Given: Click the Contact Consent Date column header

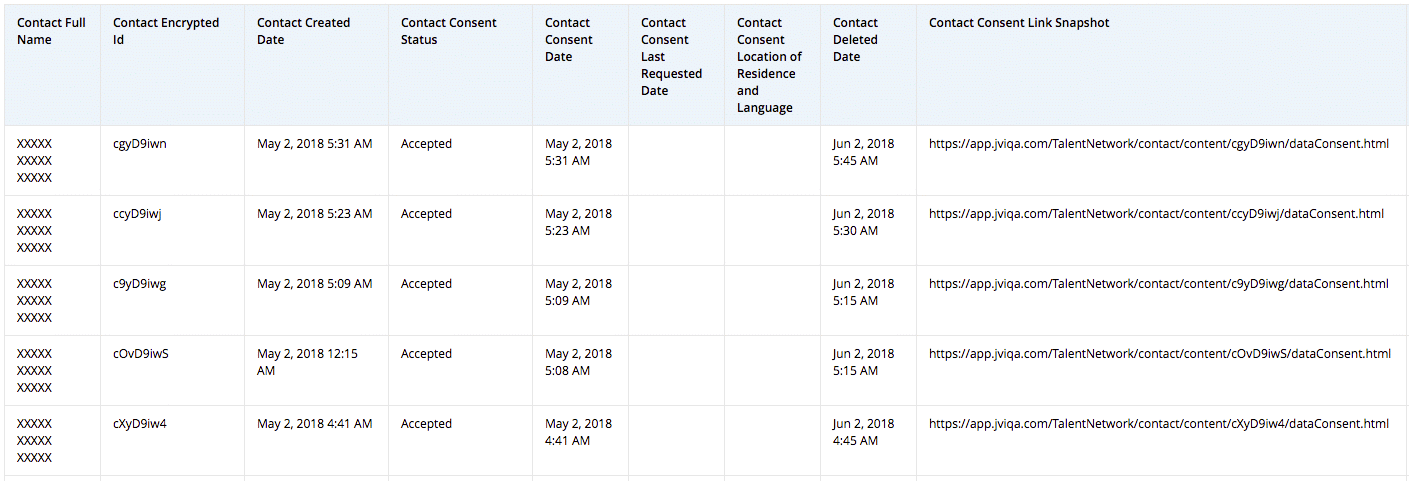Looking at the screenshot, I should [x=569, y=40].
